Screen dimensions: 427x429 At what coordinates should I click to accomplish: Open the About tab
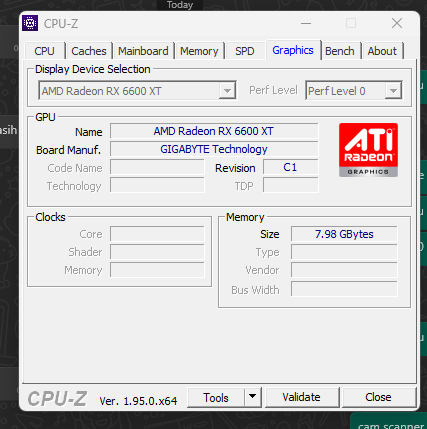(382, 51)
